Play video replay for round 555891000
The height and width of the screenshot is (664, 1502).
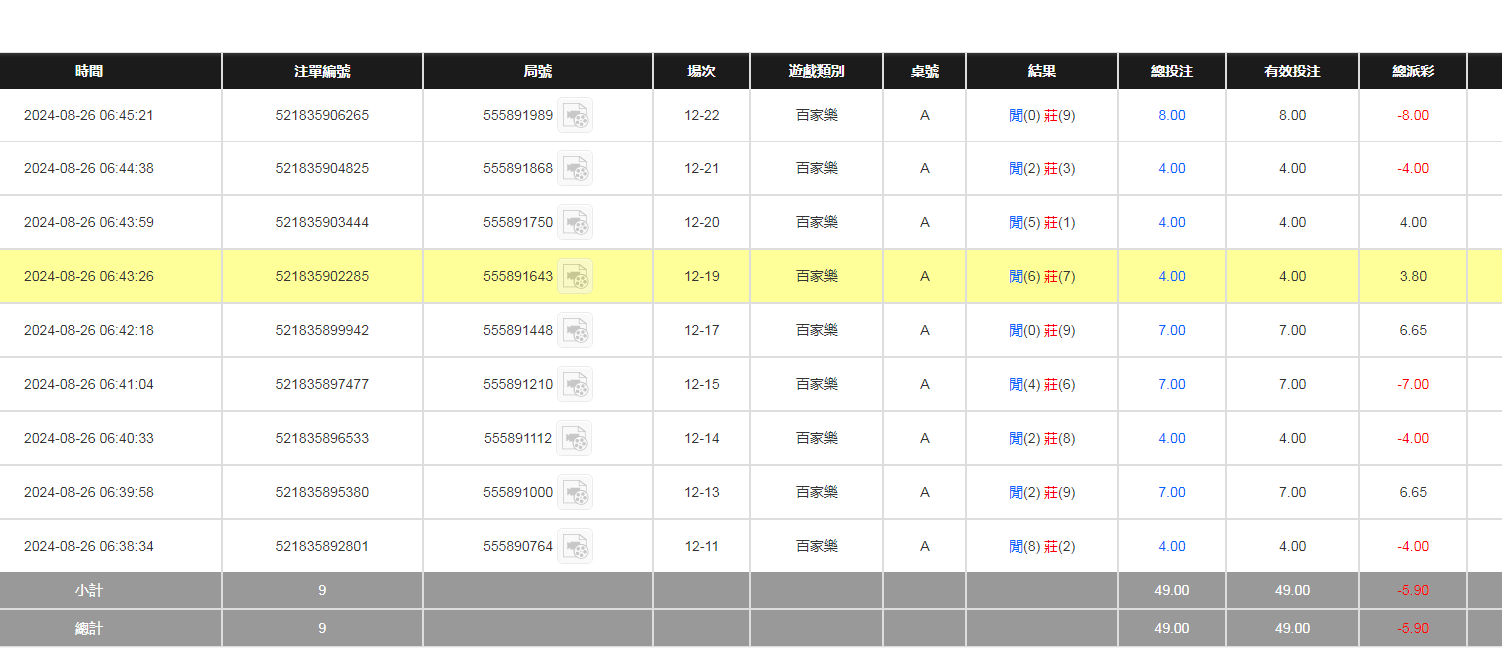click(575, 493)
